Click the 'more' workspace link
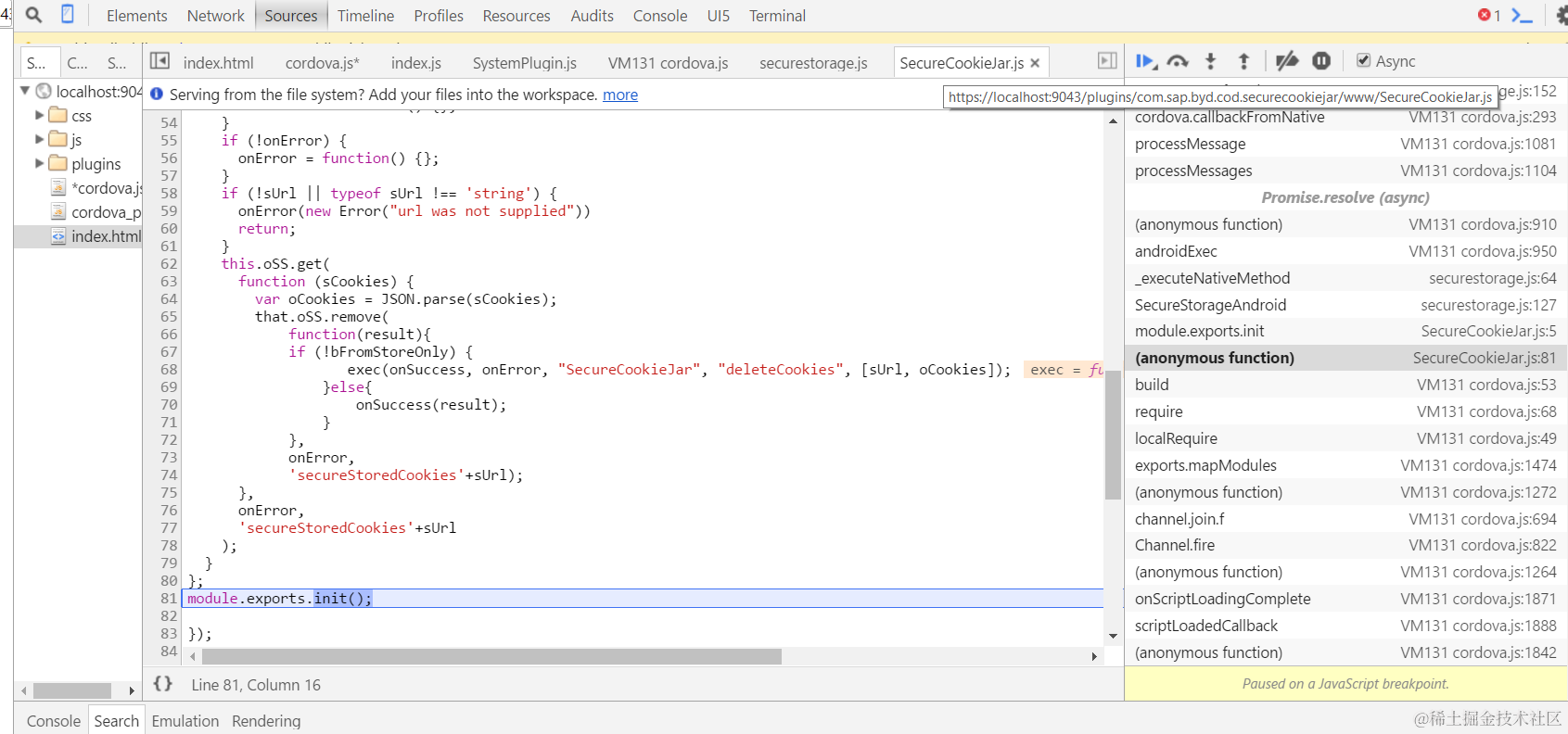This screenshot has height=734, width=1568. pyautogui.click(x=620, y=95)
